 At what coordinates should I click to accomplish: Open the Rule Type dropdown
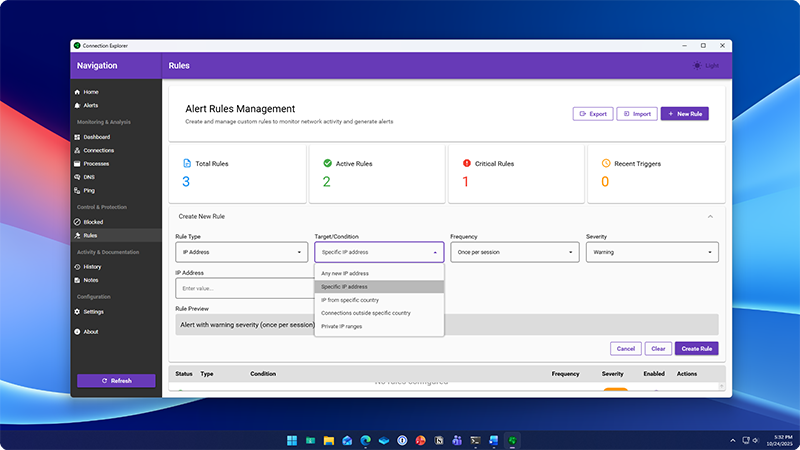tap(242, 252)
